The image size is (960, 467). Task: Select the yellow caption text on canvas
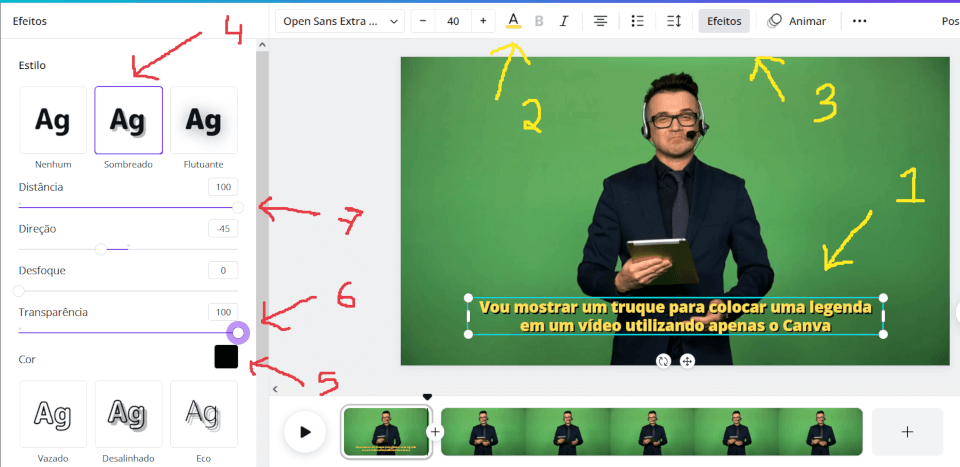[675, 316]
